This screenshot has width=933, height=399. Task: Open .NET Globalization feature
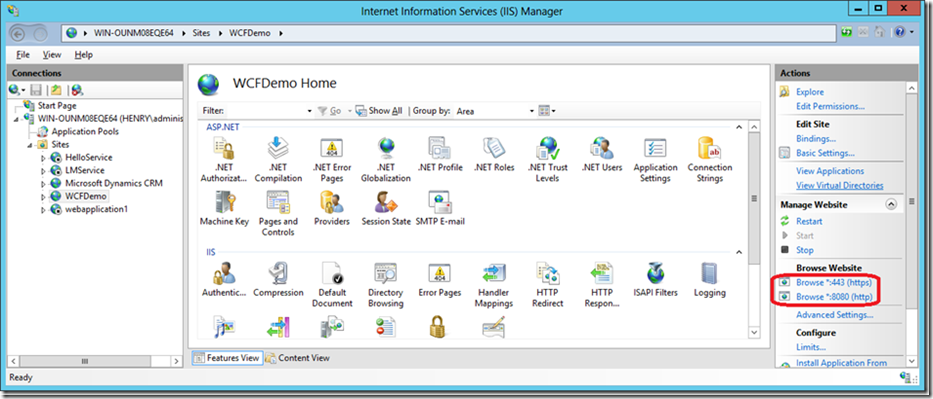386,159
